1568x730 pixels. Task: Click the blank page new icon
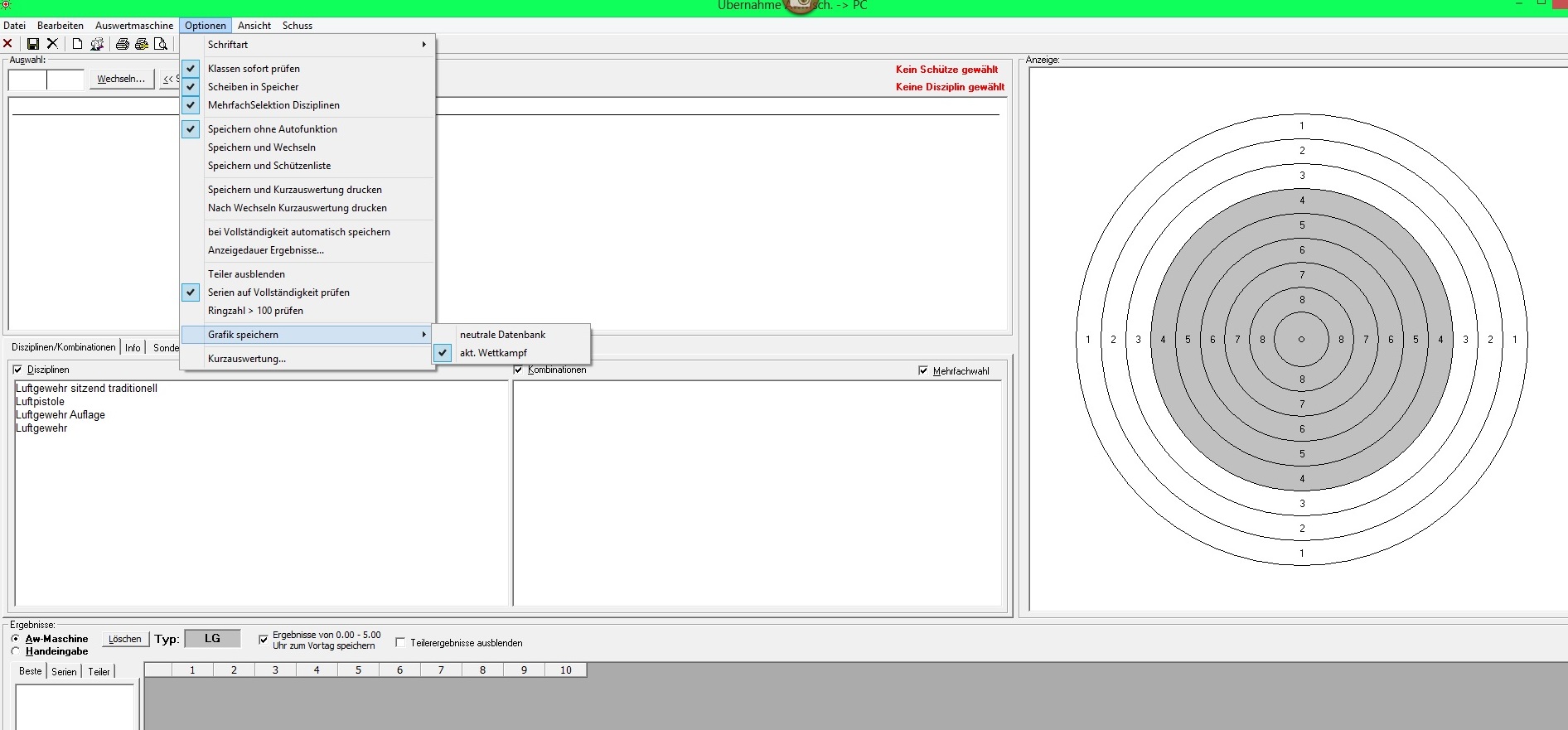[77, 44]
